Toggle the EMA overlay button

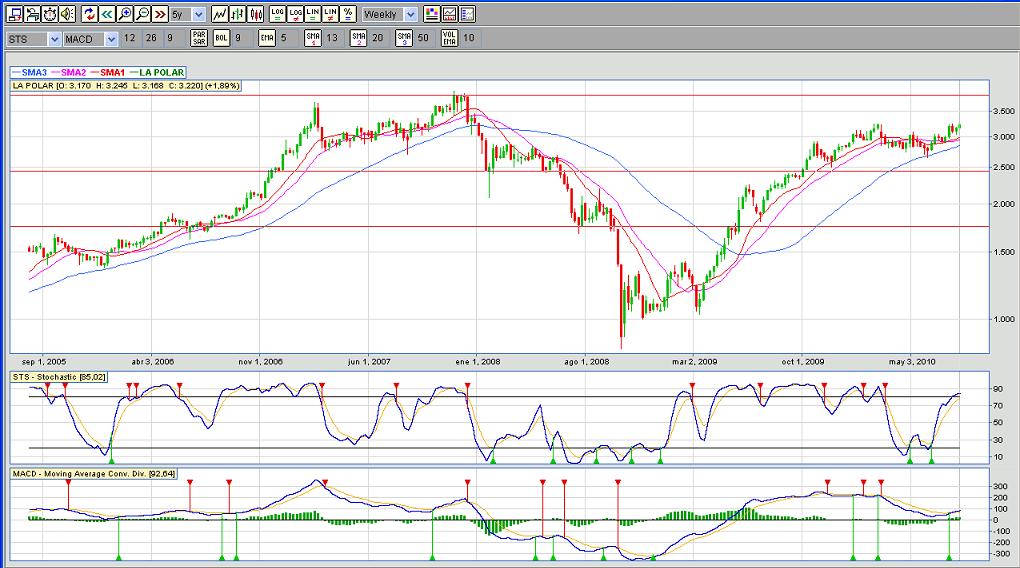tap(267, 38)
